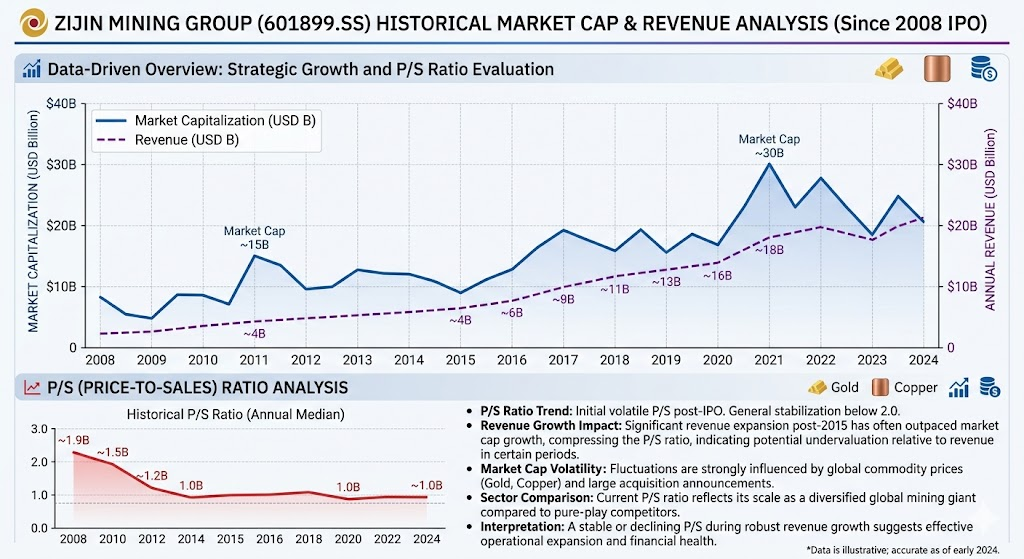Click 2.0 on the P/S ratio y-axis
The height and width of the screenshot is (559, 1024).
click(39, 462)
